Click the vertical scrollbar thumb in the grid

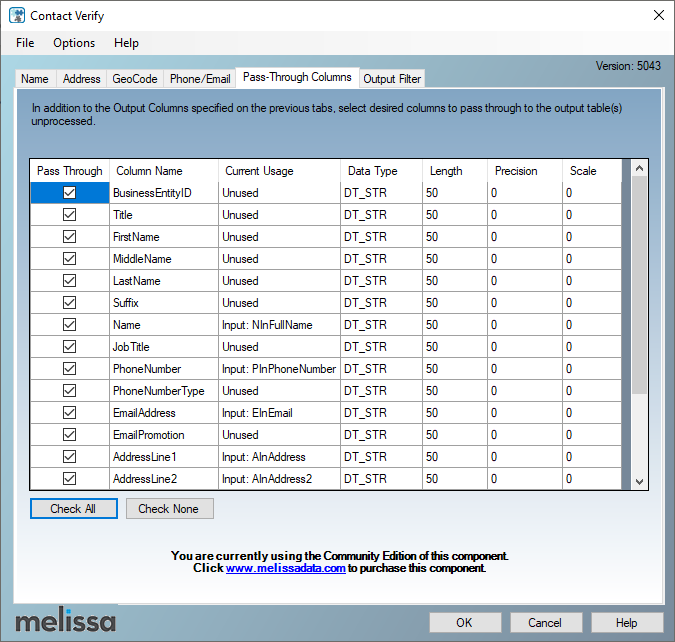tap(639, 285)
